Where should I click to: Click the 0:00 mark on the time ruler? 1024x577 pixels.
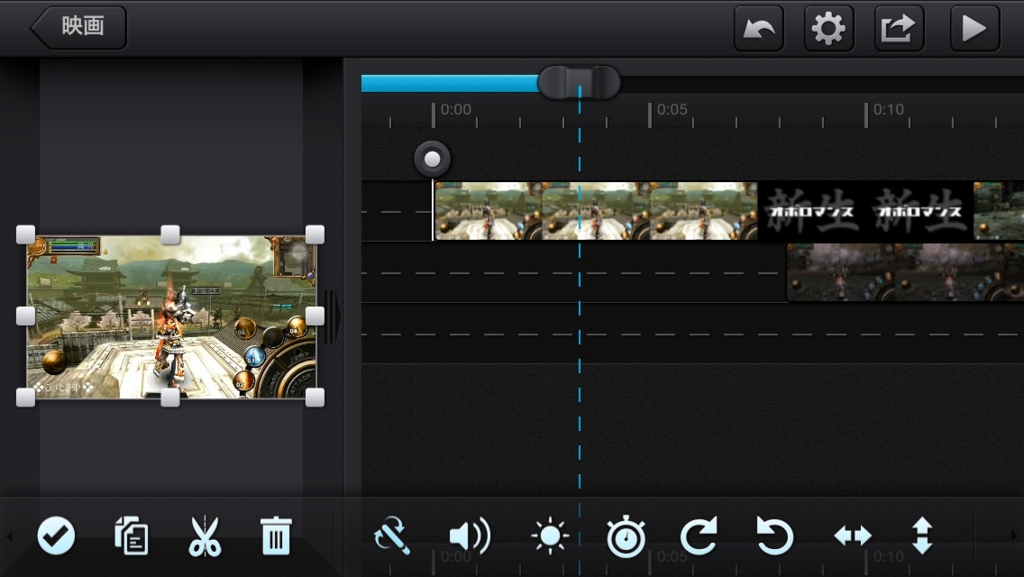point(455,109)
